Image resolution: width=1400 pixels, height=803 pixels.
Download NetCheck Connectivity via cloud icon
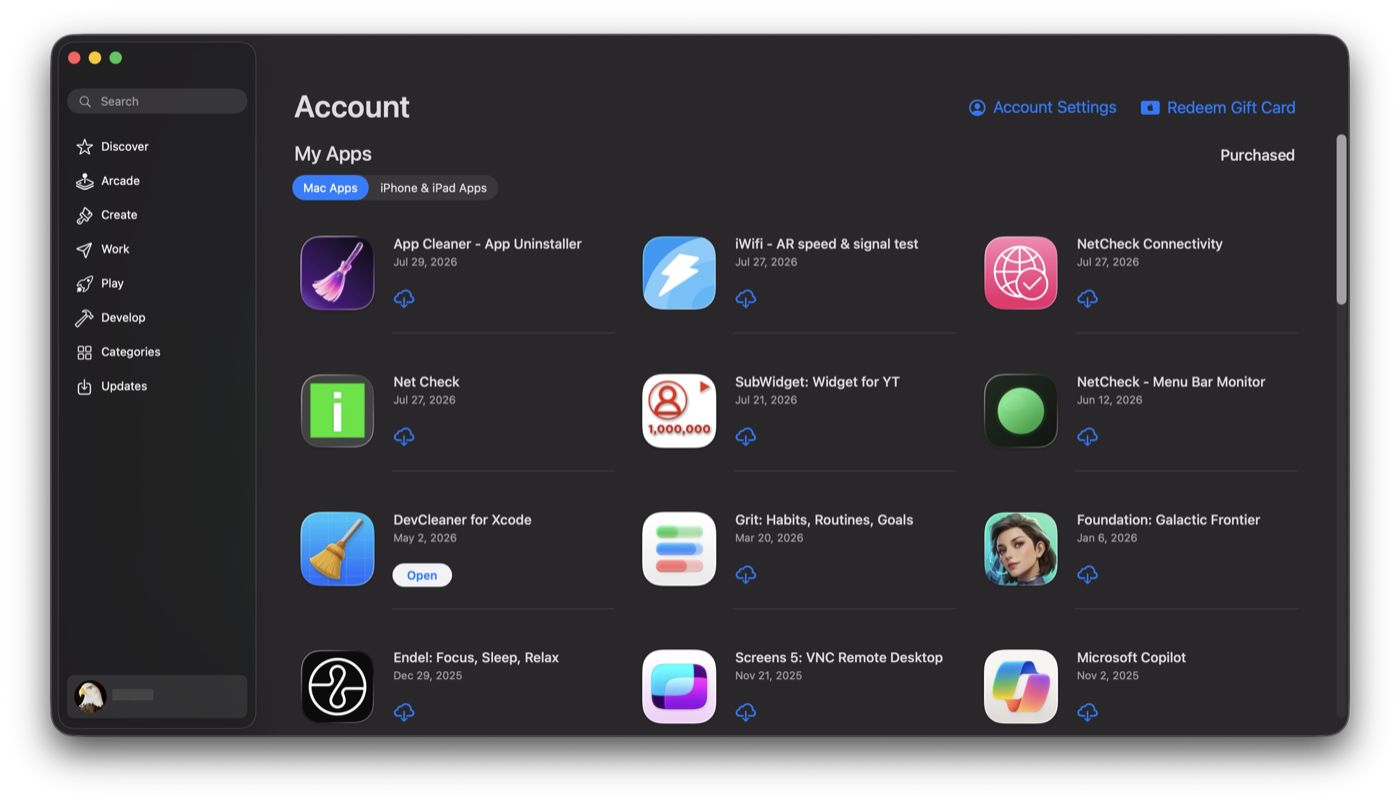point(1088,298)
